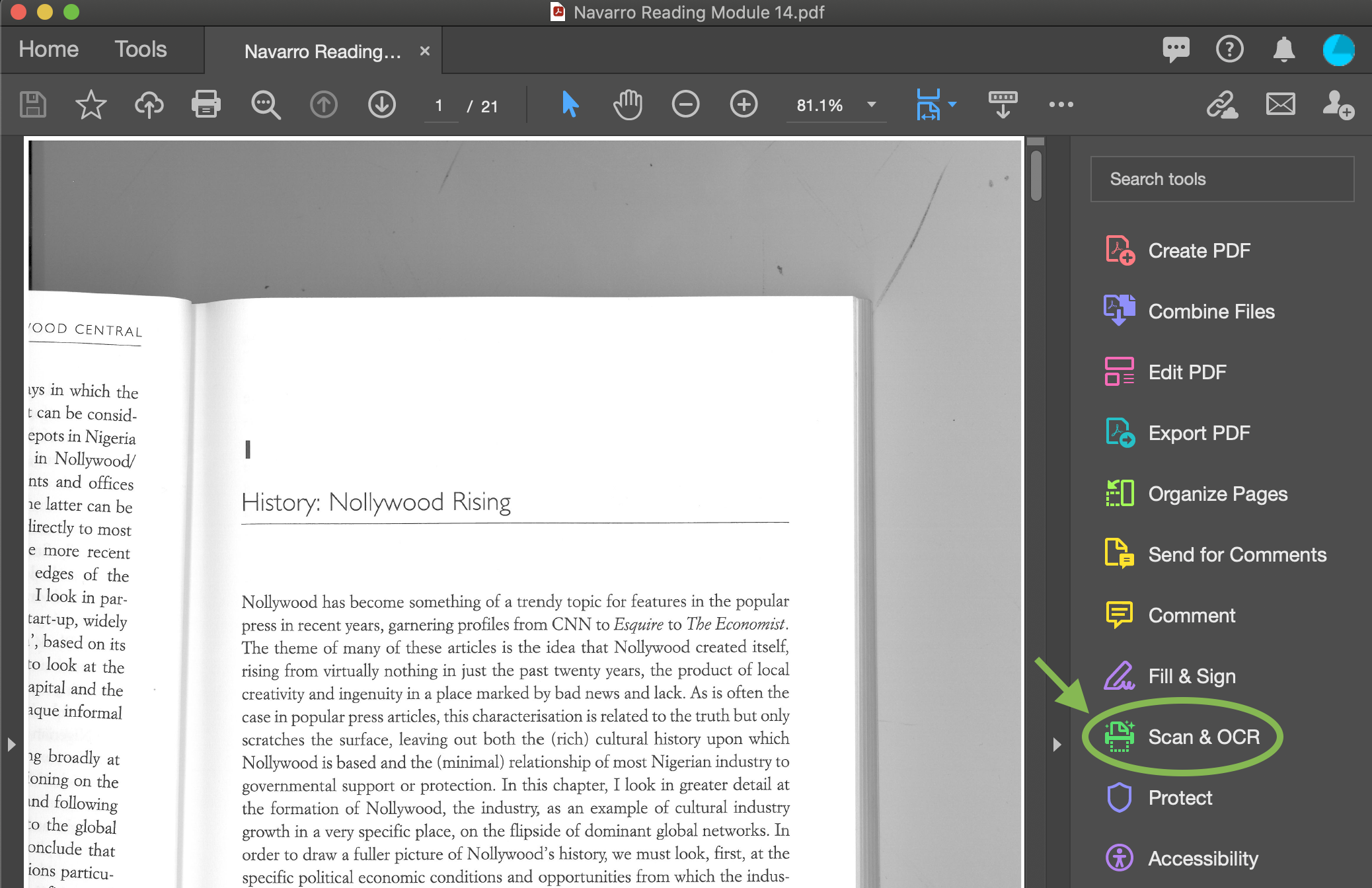Click the Comment tool icon
This screenshot has width=1372, height=888.
coord(1118,616)
